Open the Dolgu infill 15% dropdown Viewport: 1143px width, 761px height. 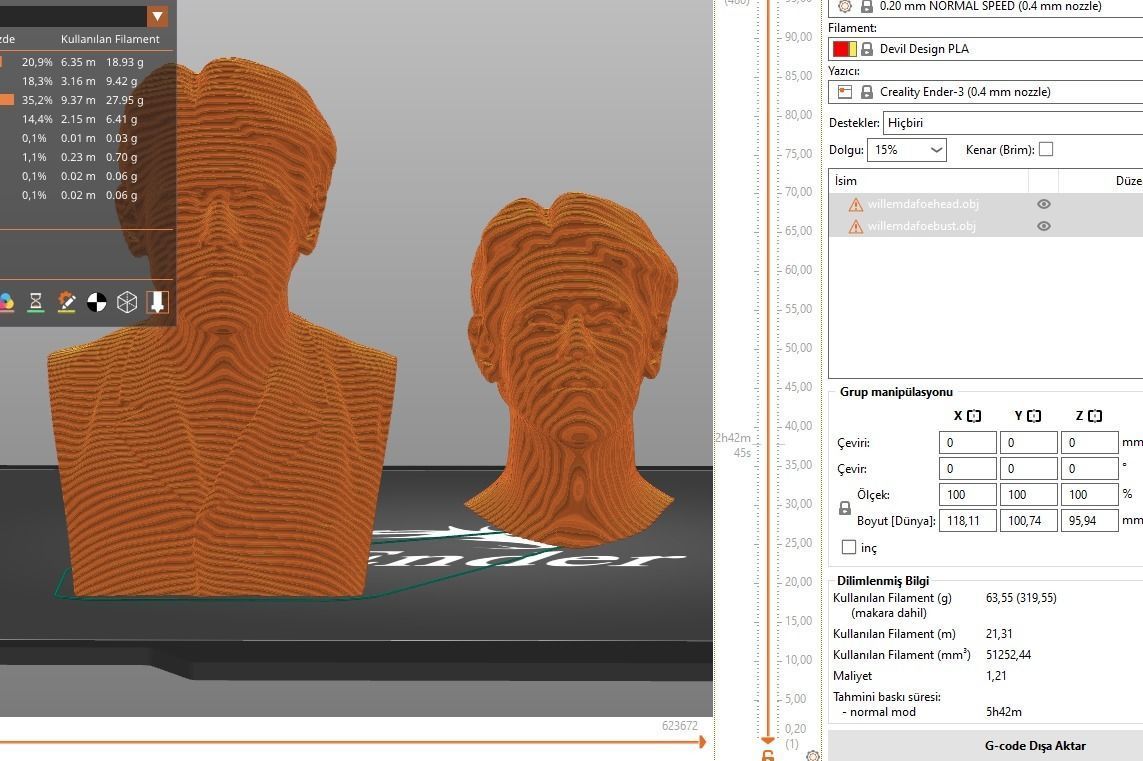point(907,149)
